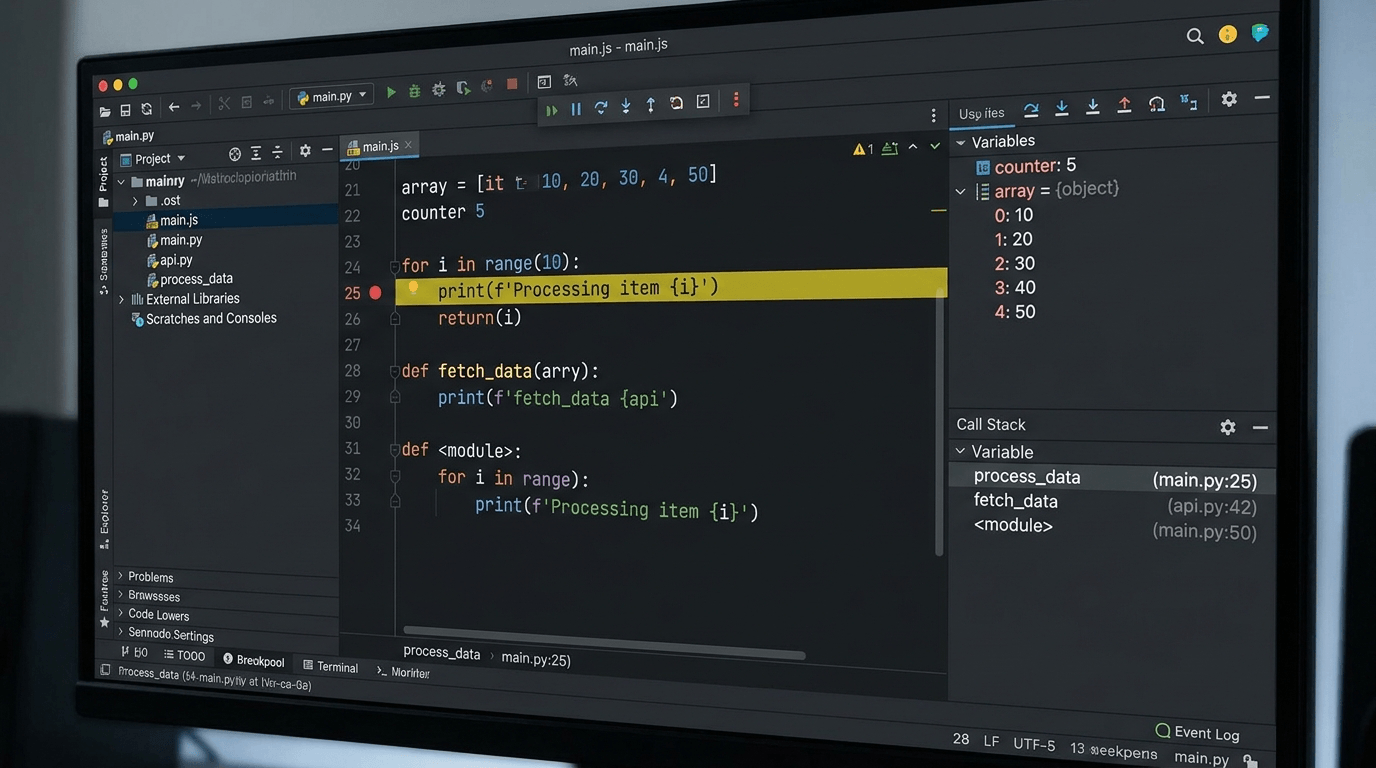The height and width of the screenshot is (768, 1376).
Task: Click the green Run button in main toolbar
Action: pos(391,92)
